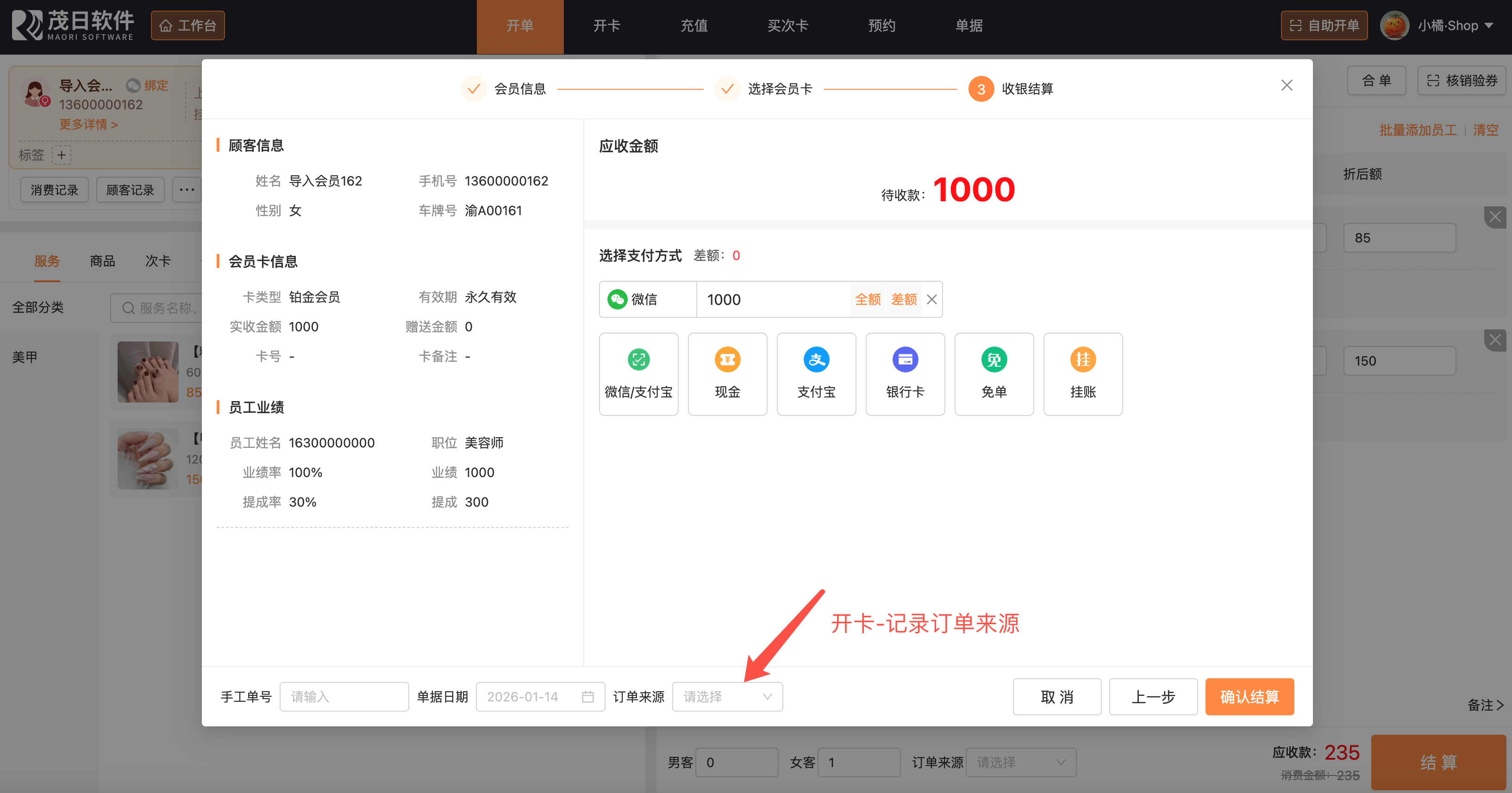This screenshot has height=793, width=1512.
Task: Click the 工作台 home icon button
Action: (x=188, y=26)
